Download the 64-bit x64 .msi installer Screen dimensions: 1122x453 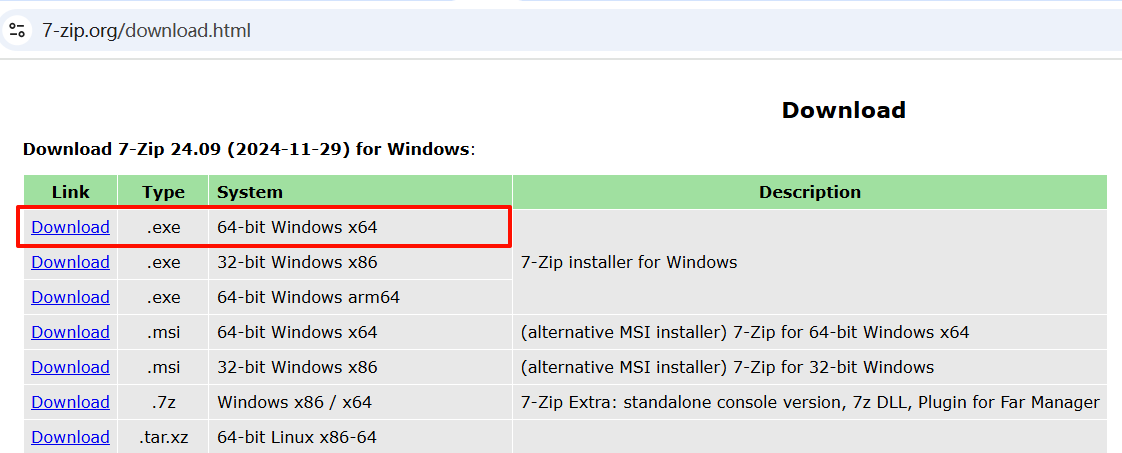(x=70, y=332)
